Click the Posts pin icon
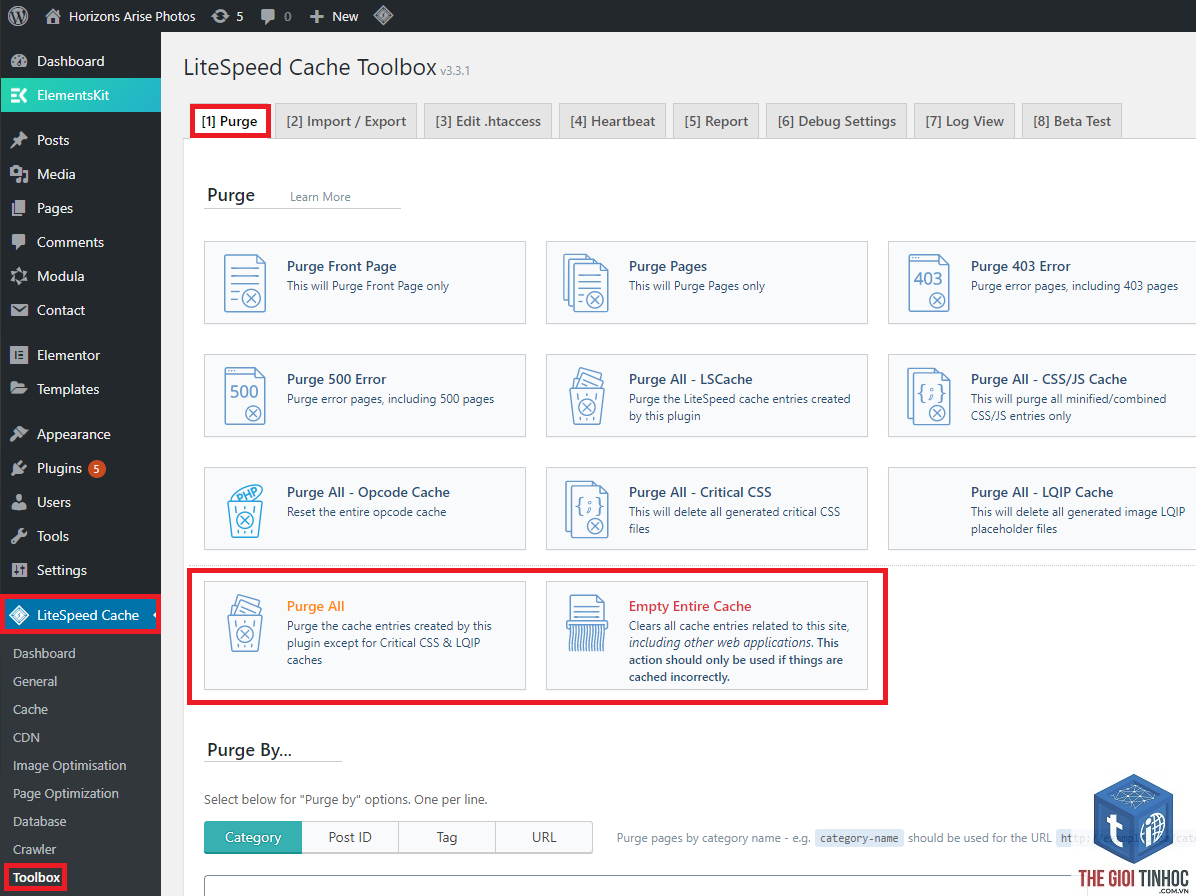 pyautogui.click(x=19, y=140)
